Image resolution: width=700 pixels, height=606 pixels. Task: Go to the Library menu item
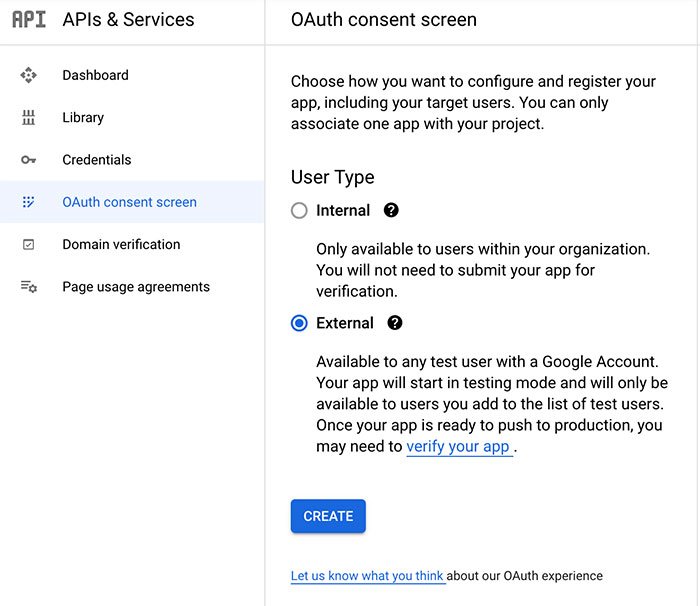83,118
